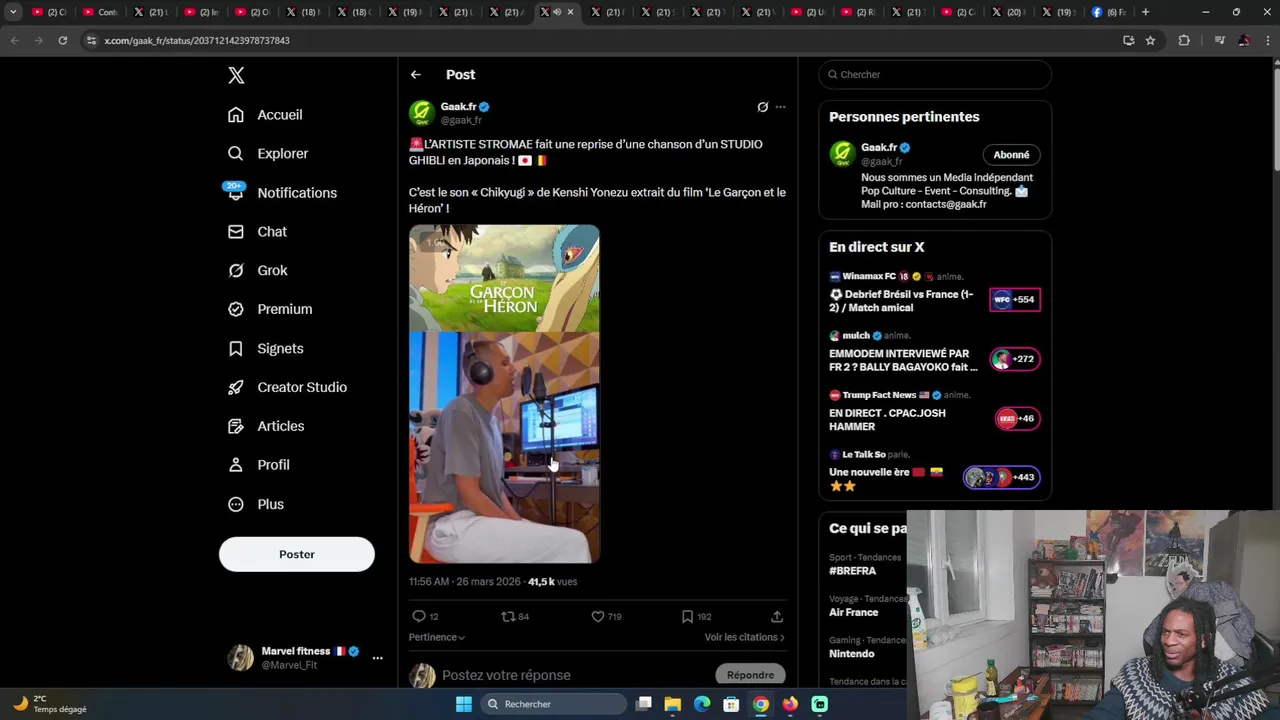Viewport: 1280px width, 720px height.
Task: Click the Profil person icon
Action: 236,465
